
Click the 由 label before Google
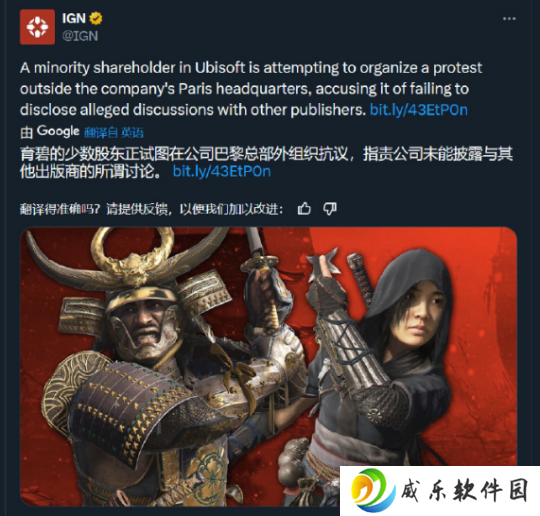[x=27, y=132]
